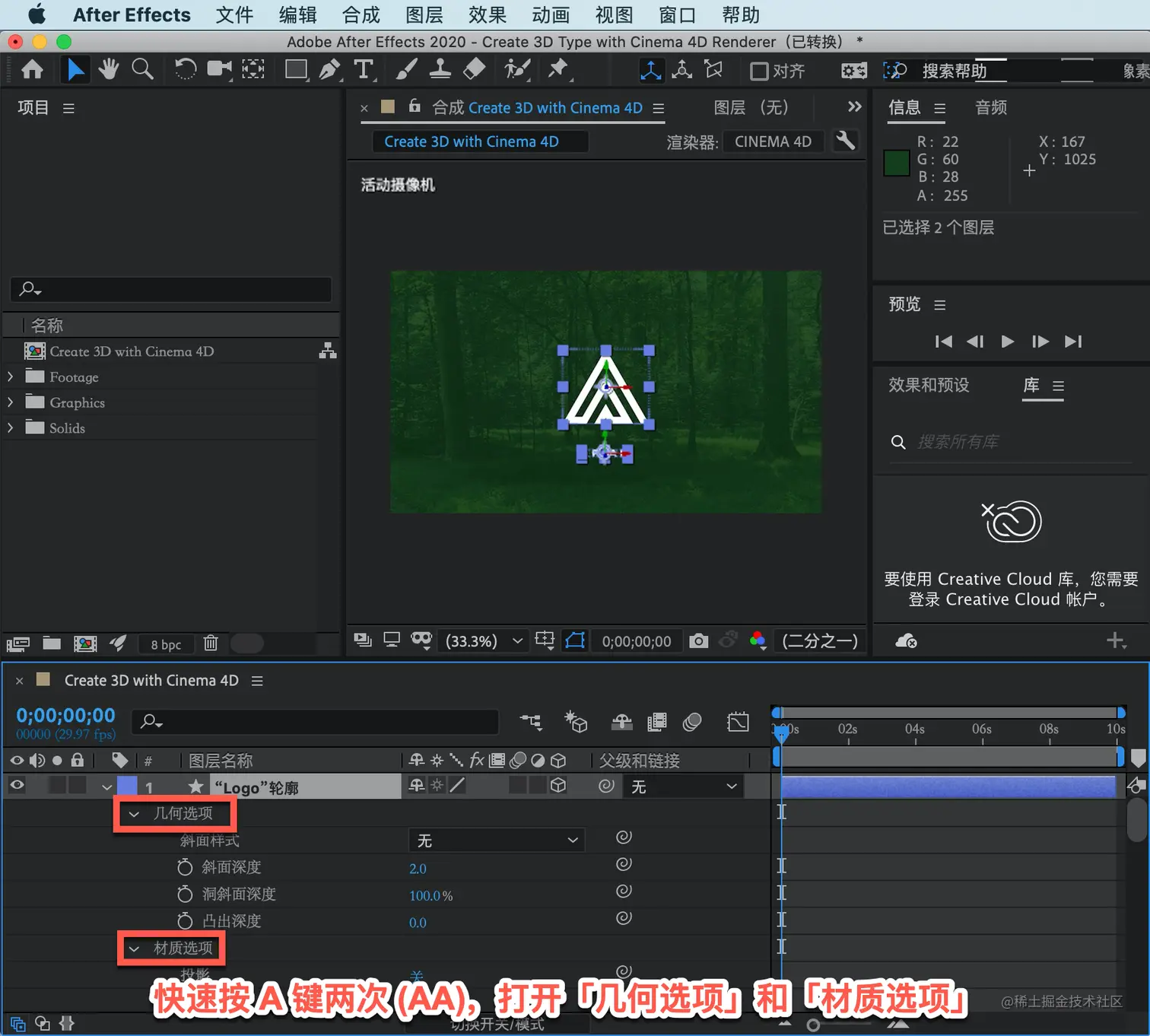Open the After Effects app menu
The width and height of the screenshot is (1150, 1036).
click(132, 14)
